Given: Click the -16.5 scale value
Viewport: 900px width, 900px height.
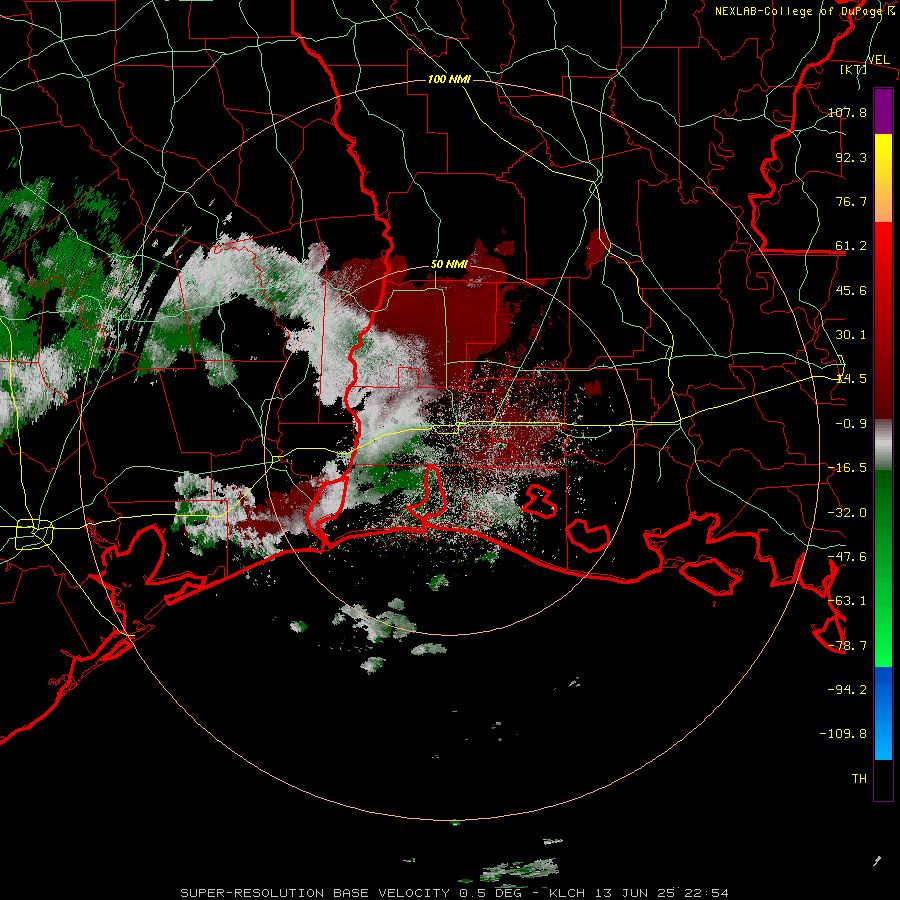Looking at the screenshot, I should pos(847,468).
